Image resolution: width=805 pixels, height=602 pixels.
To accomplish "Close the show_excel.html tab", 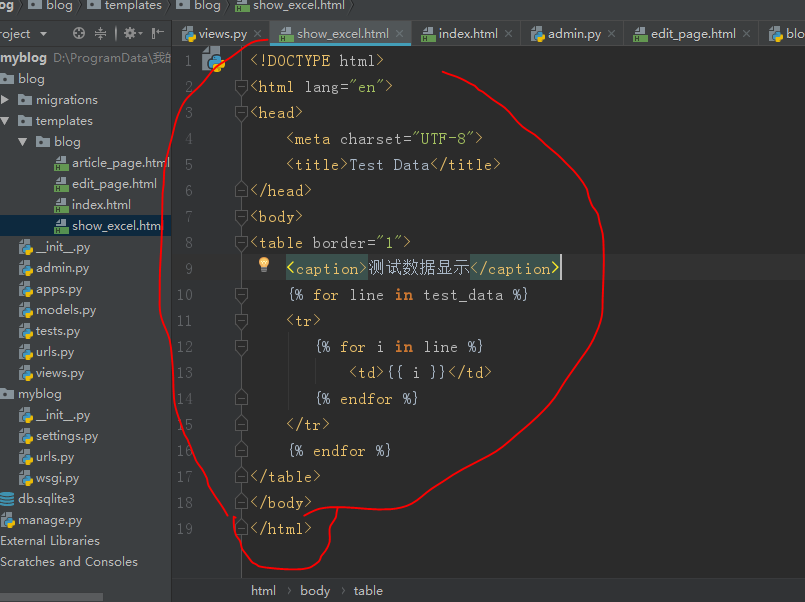I will click(x=399, y=34).
